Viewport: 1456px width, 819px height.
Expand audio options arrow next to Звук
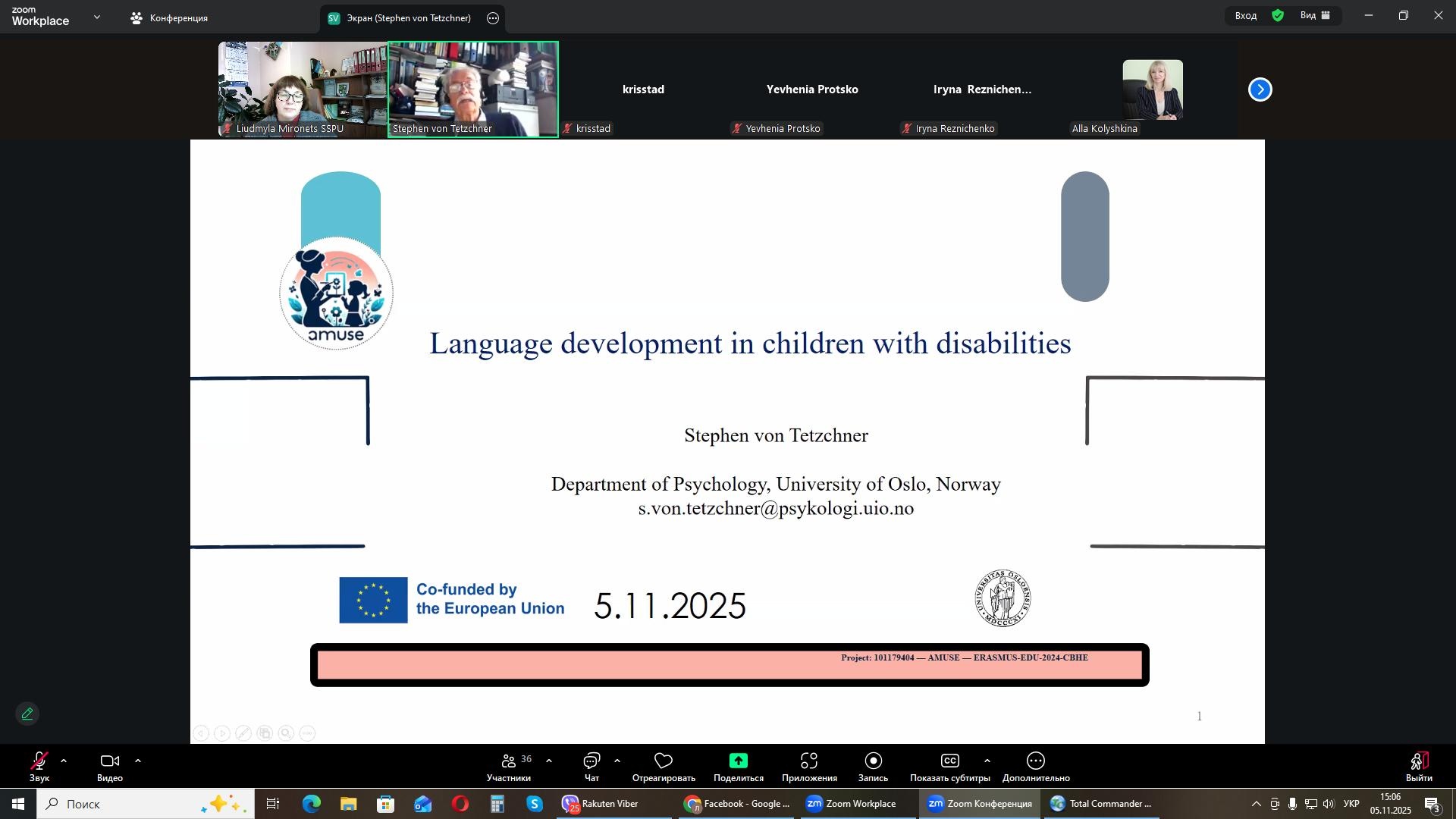click(x=64, y=761)
